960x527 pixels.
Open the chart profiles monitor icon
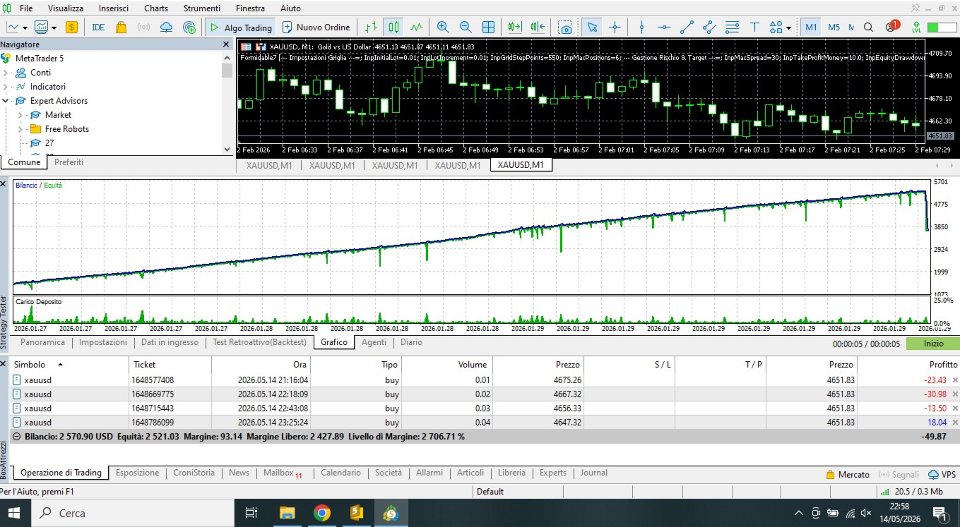41,27
